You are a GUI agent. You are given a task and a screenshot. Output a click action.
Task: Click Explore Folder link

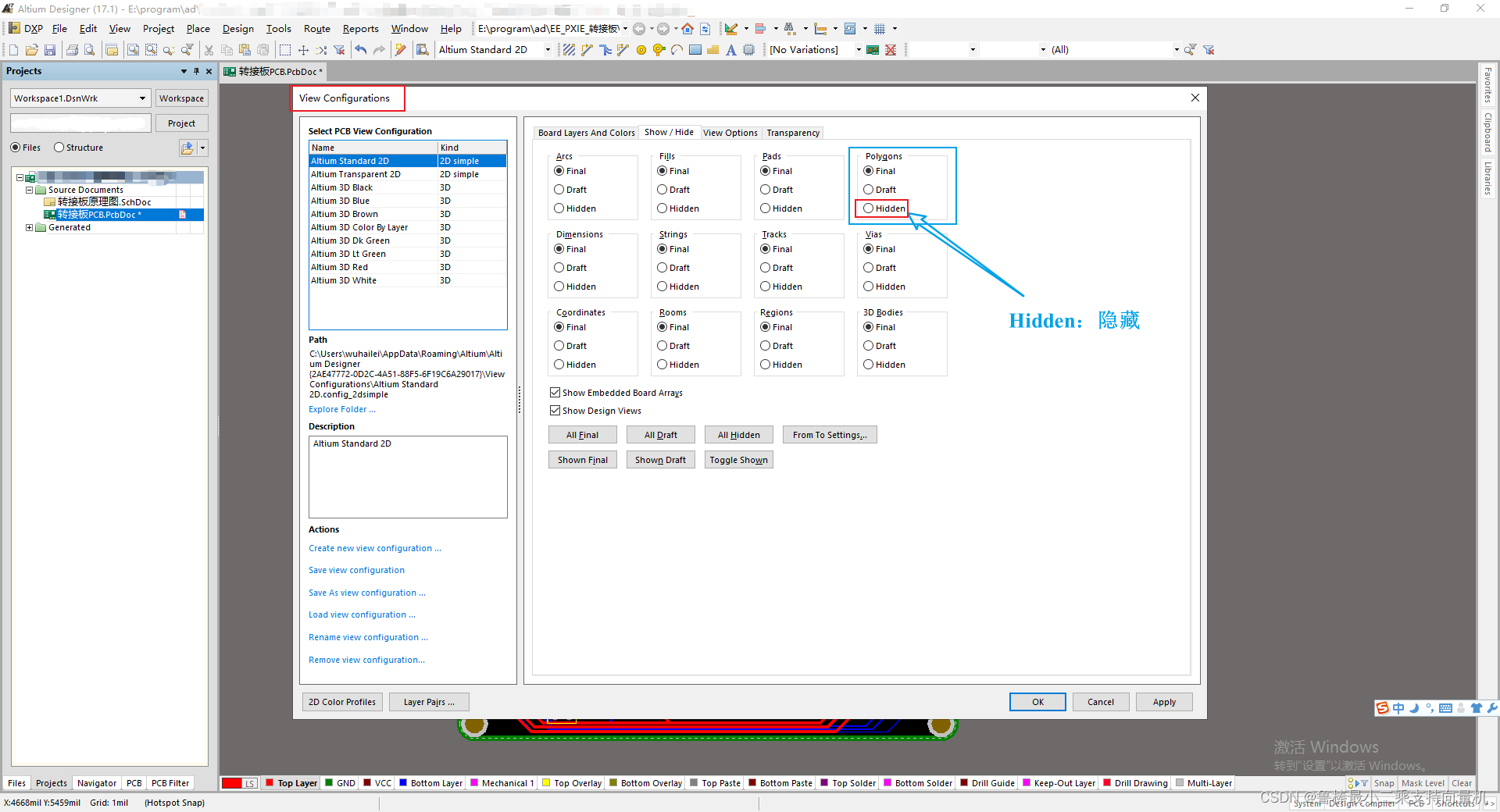[342, 410]
